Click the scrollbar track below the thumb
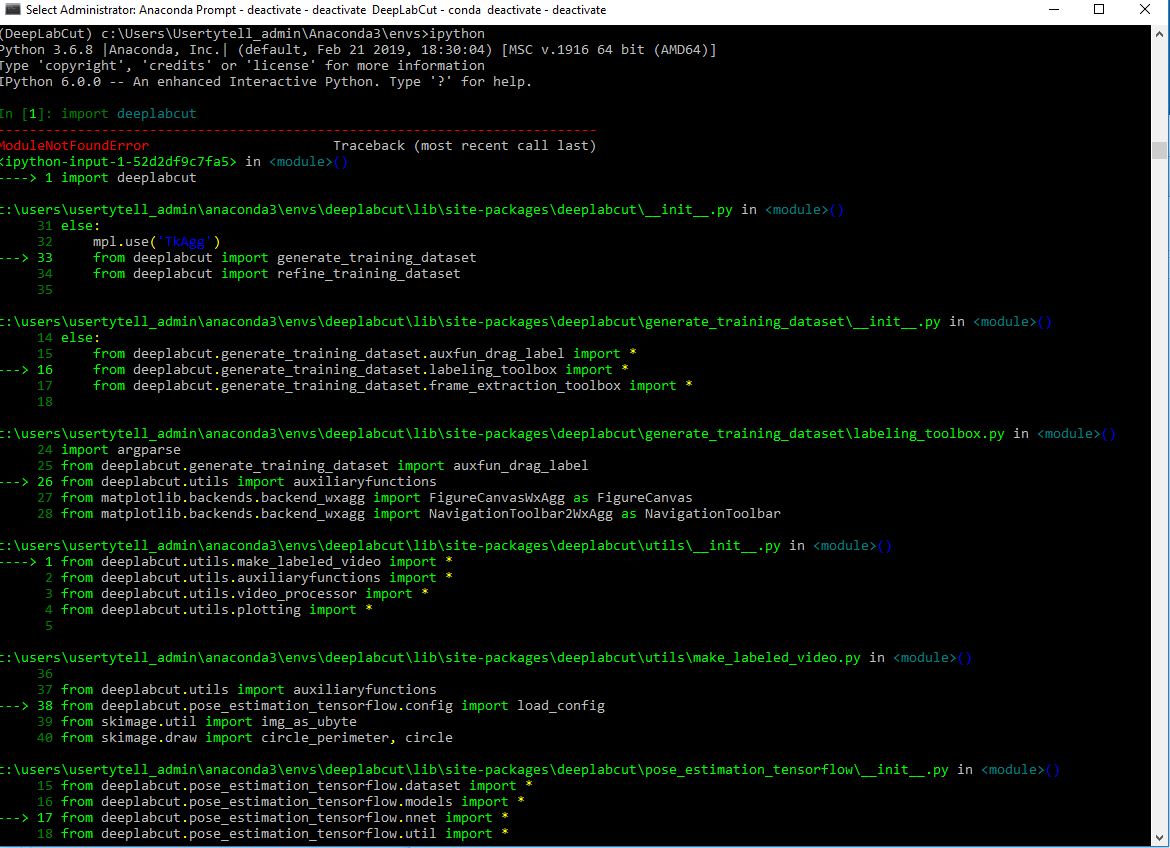Screen dimensions: 1170x848 point(1161,500)
